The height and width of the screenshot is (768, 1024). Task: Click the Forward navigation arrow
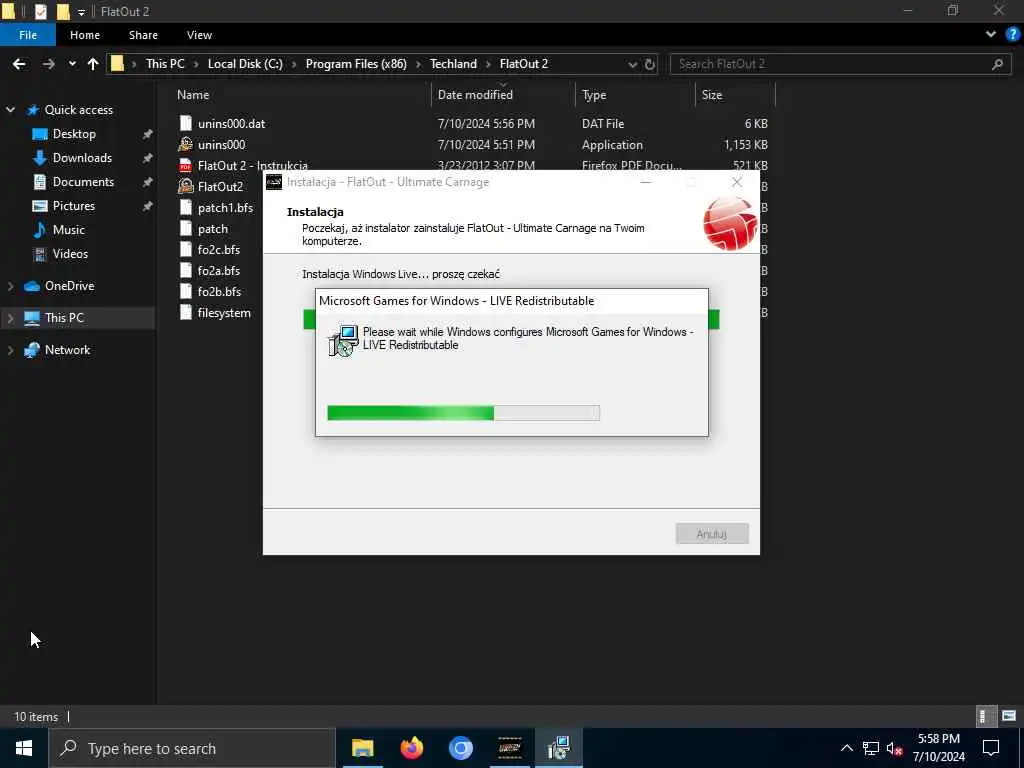point(48,64)
